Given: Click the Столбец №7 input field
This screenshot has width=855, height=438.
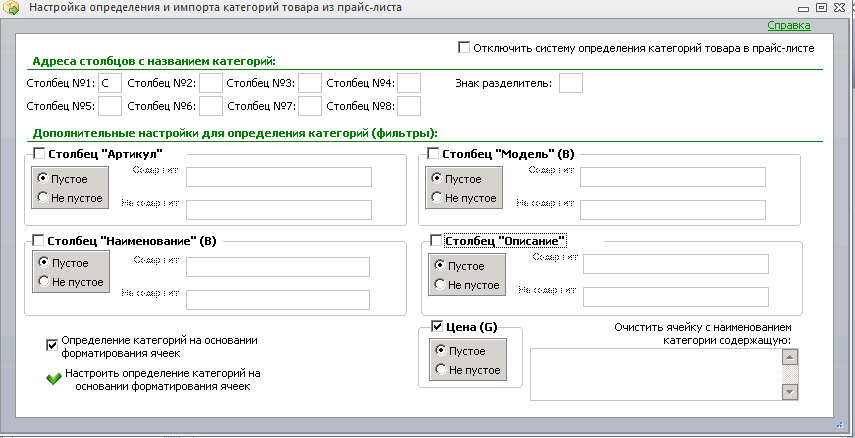Looking at the screenshot, I should [x=310, y=106].
